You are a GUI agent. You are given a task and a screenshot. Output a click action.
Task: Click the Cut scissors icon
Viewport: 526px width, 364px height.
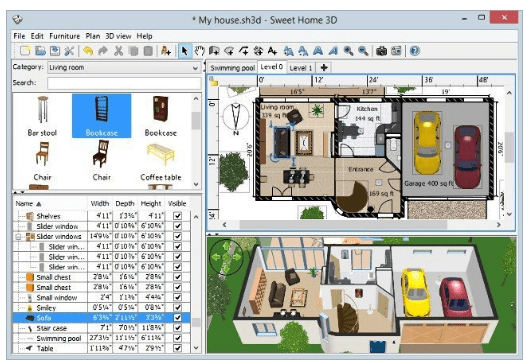point(118,51)
